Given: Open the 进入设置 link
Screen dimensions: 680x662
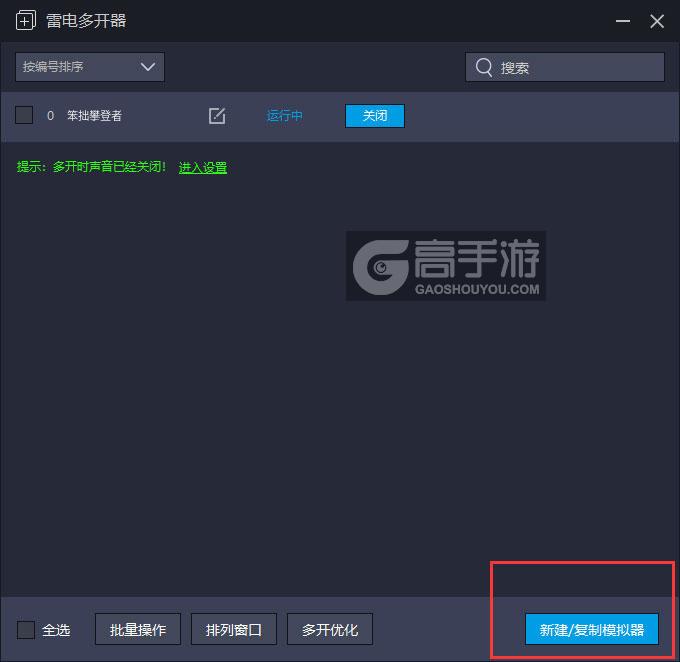Looking at the screenshot, I should [203, 167].
